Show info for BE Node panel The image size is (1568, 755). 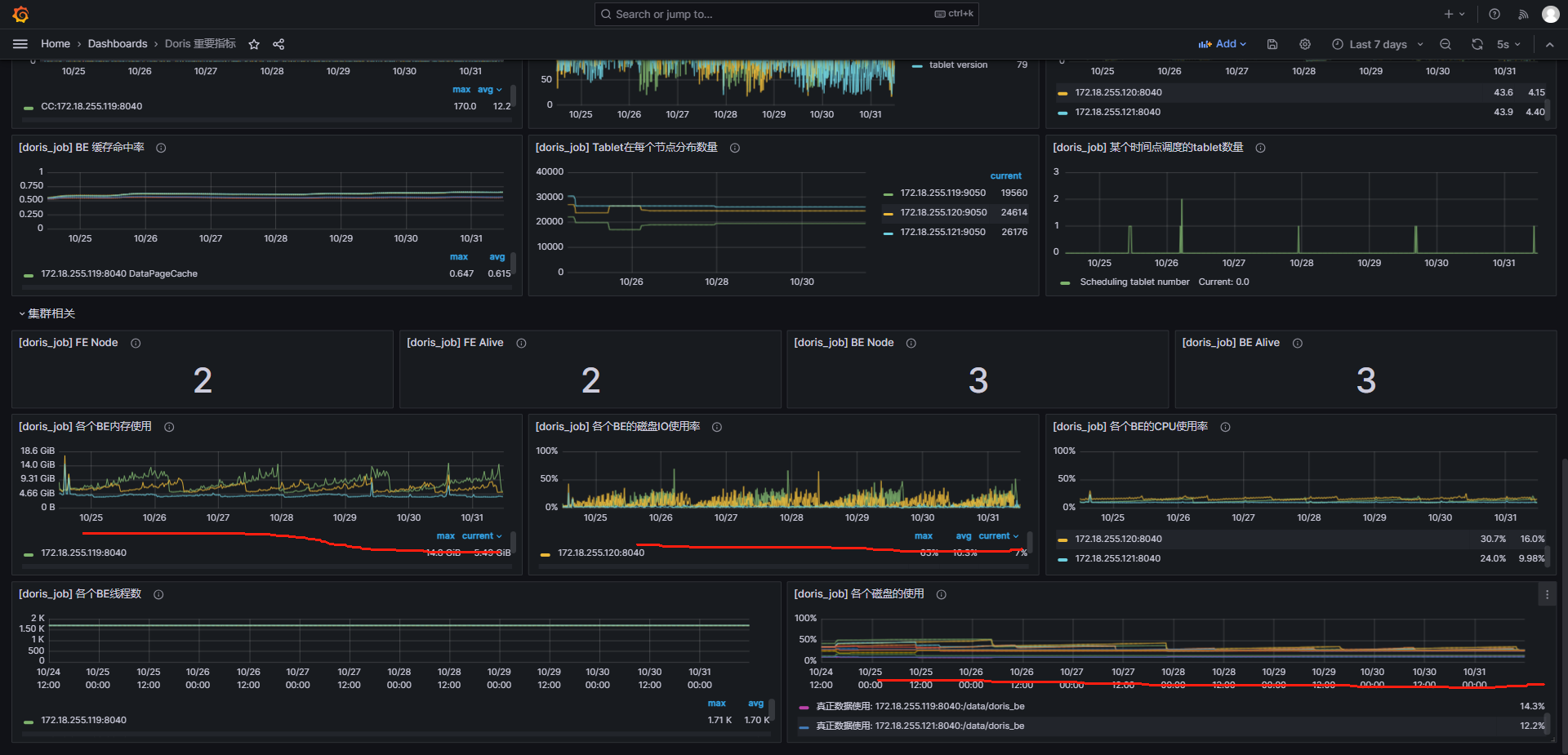[911, 343]
